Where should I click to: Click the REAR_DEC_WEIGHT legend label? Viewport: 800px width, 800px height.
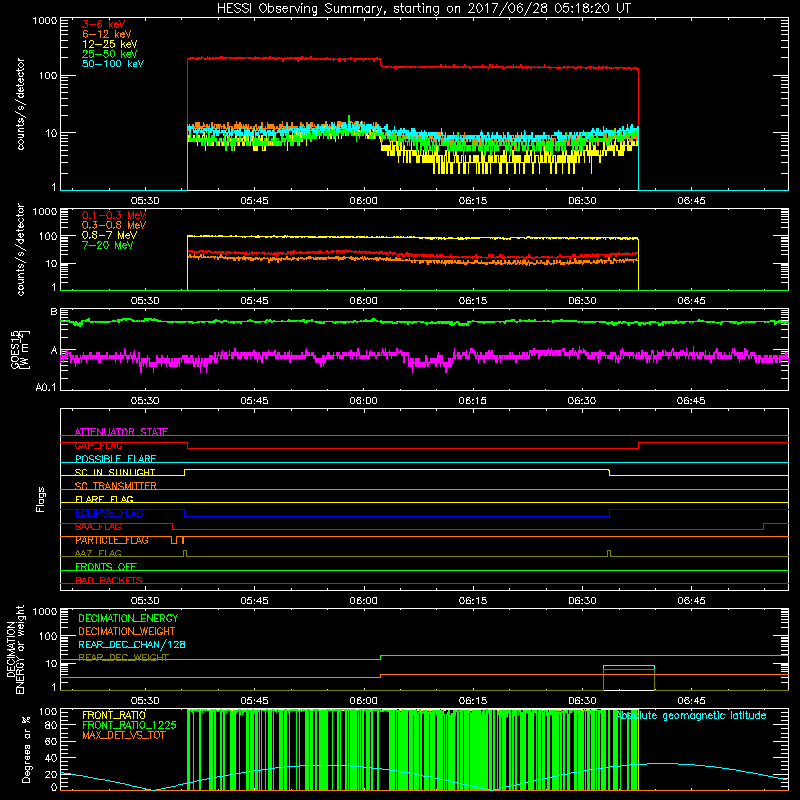[123, 657]
